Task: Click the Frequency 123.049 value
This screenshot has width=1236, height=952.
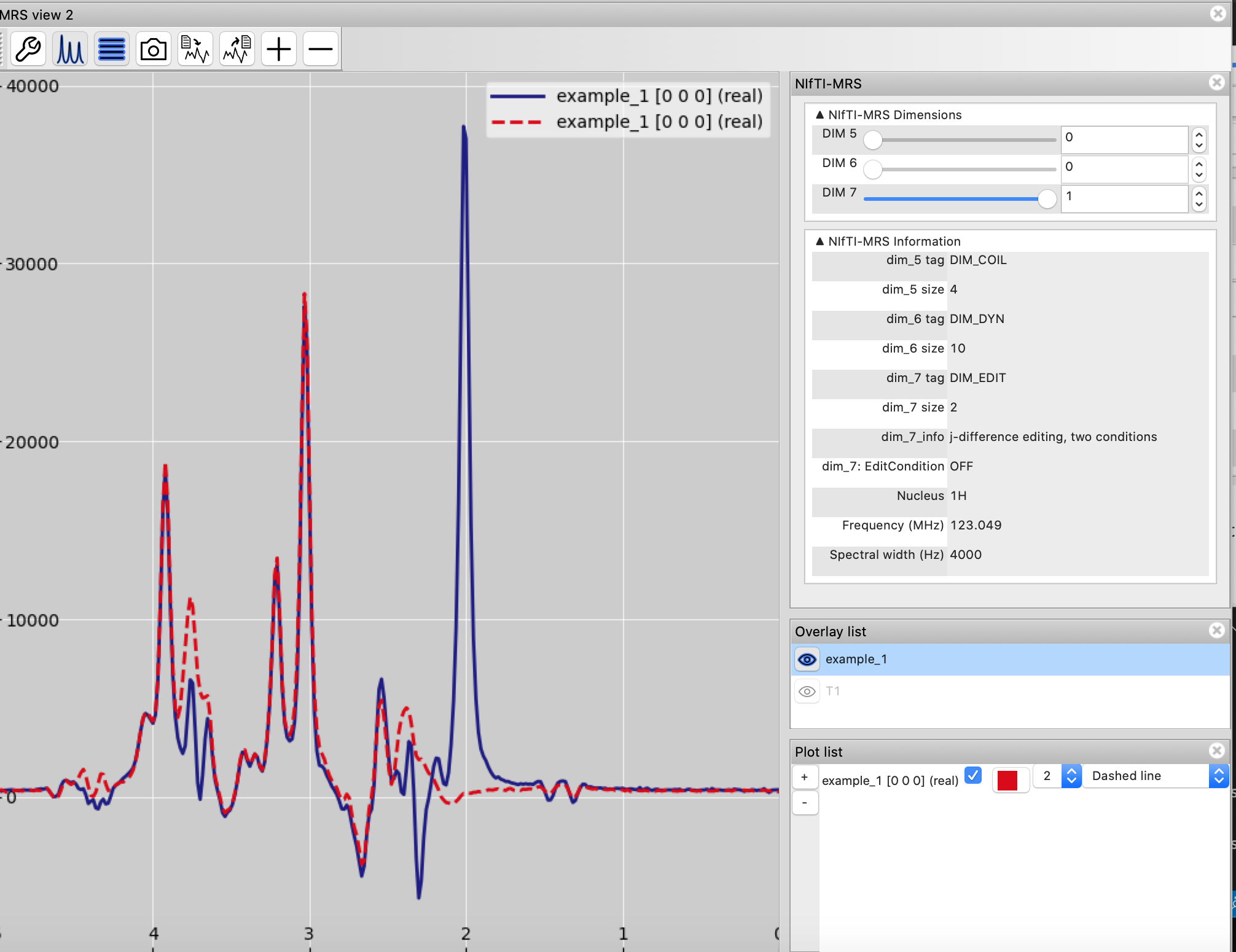Action: click(x=976, y=526)
